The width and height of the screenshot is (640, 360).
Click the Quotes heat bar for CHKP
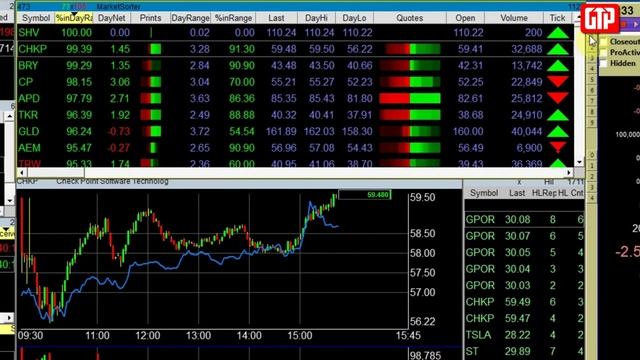point(412,49)
